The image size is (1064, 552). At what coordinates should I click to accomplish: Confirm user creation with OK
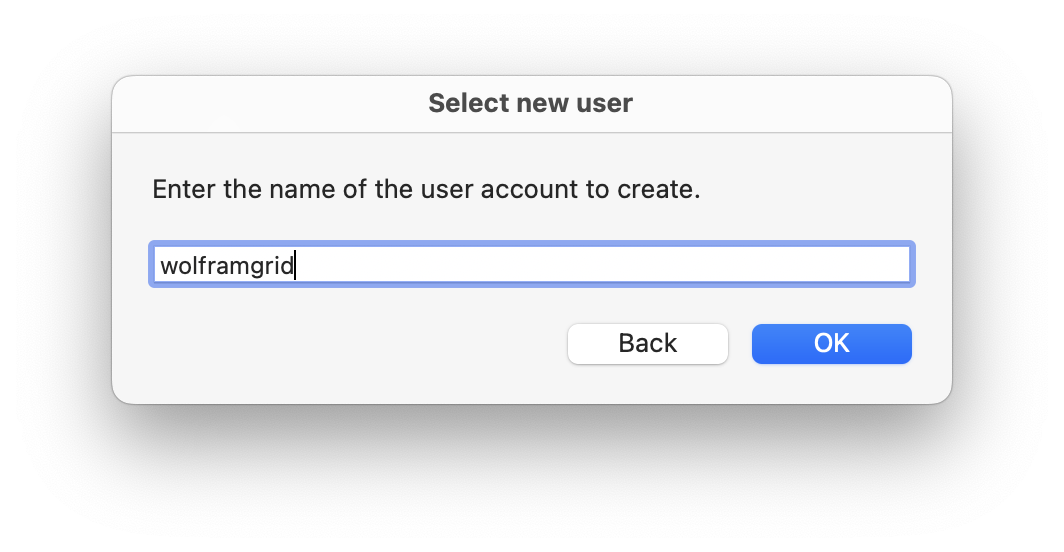point(831,344)
